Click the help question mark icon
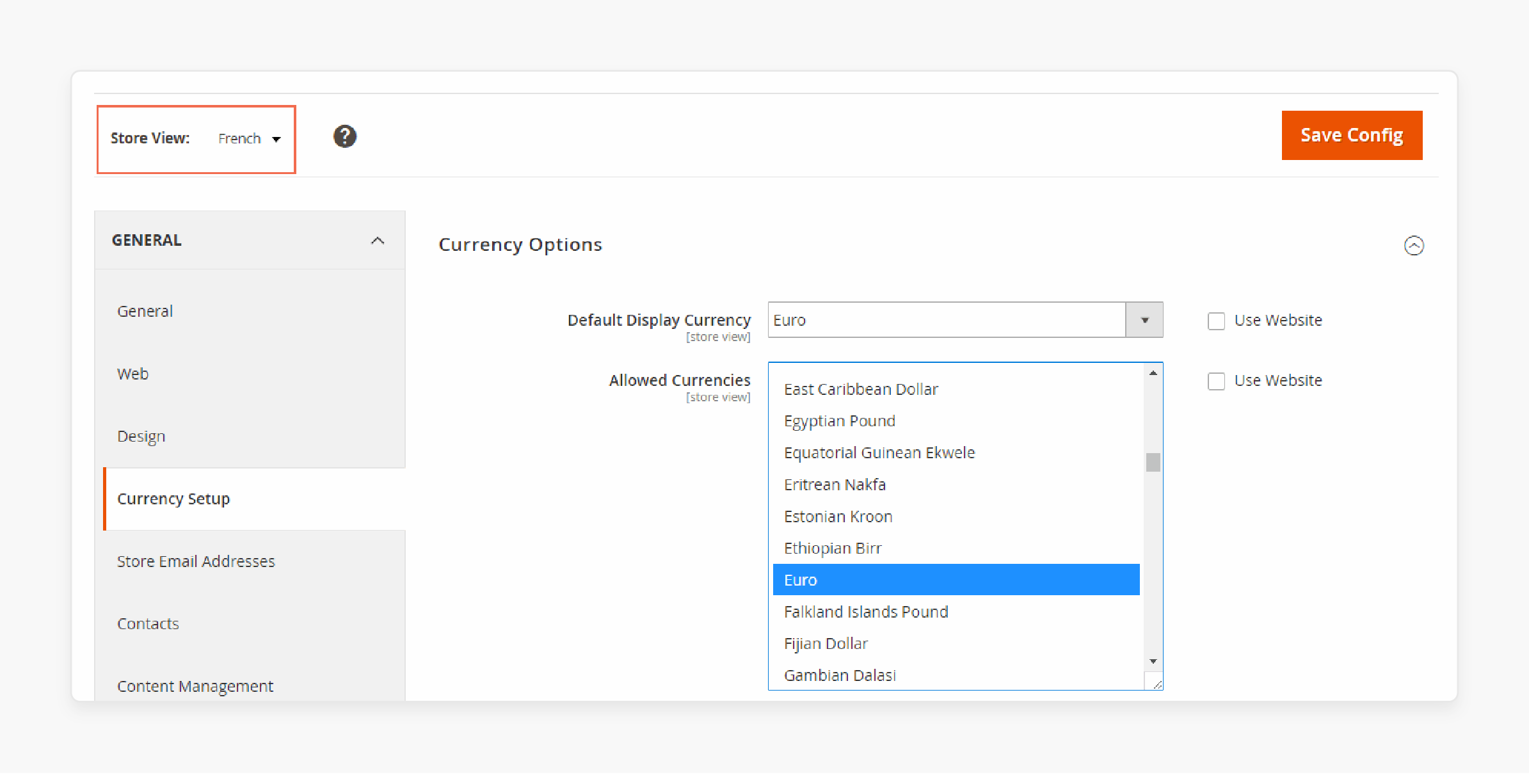The image size is (1529, 784). [344, 136]
